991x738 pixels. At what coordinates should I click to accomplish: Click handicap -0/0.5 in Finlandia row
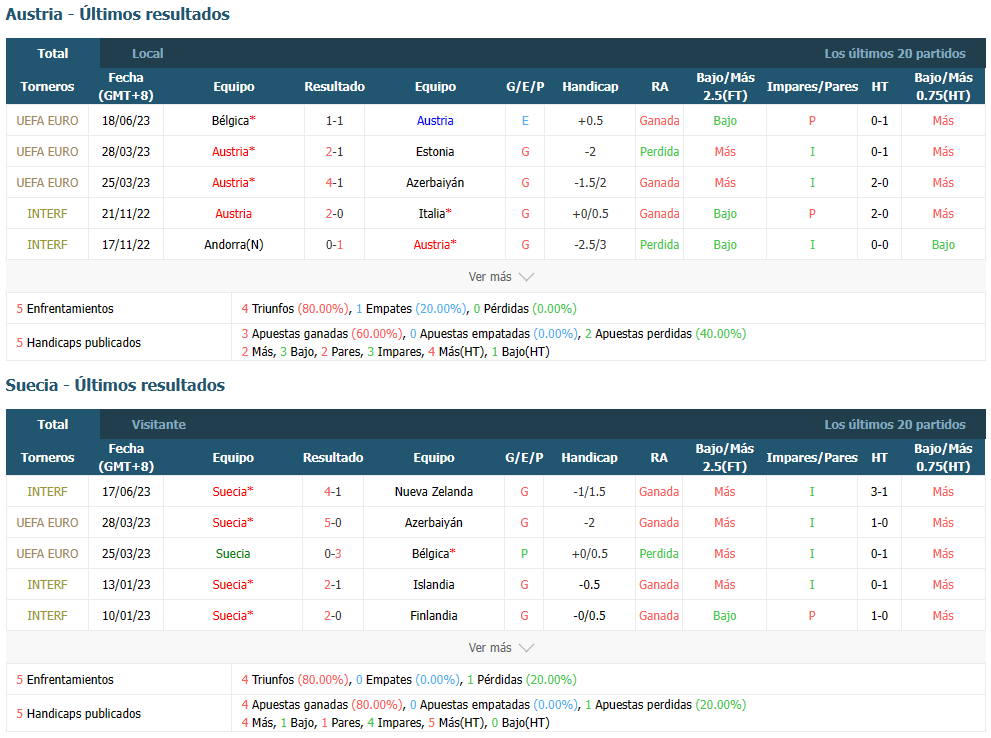589,615
